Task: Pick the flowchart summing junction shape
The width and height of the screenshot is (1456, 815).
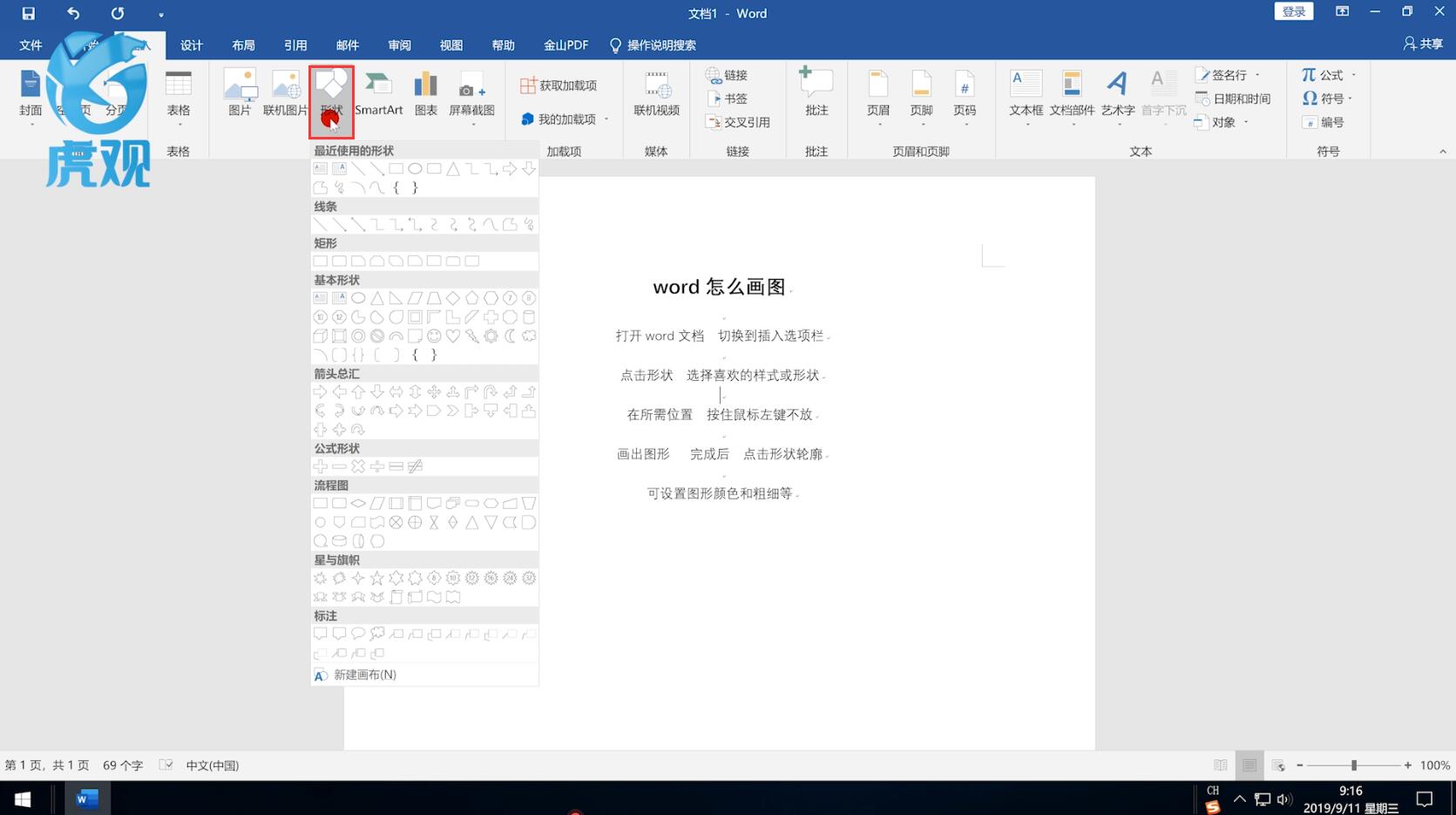Action: click(x=396, y=523)
